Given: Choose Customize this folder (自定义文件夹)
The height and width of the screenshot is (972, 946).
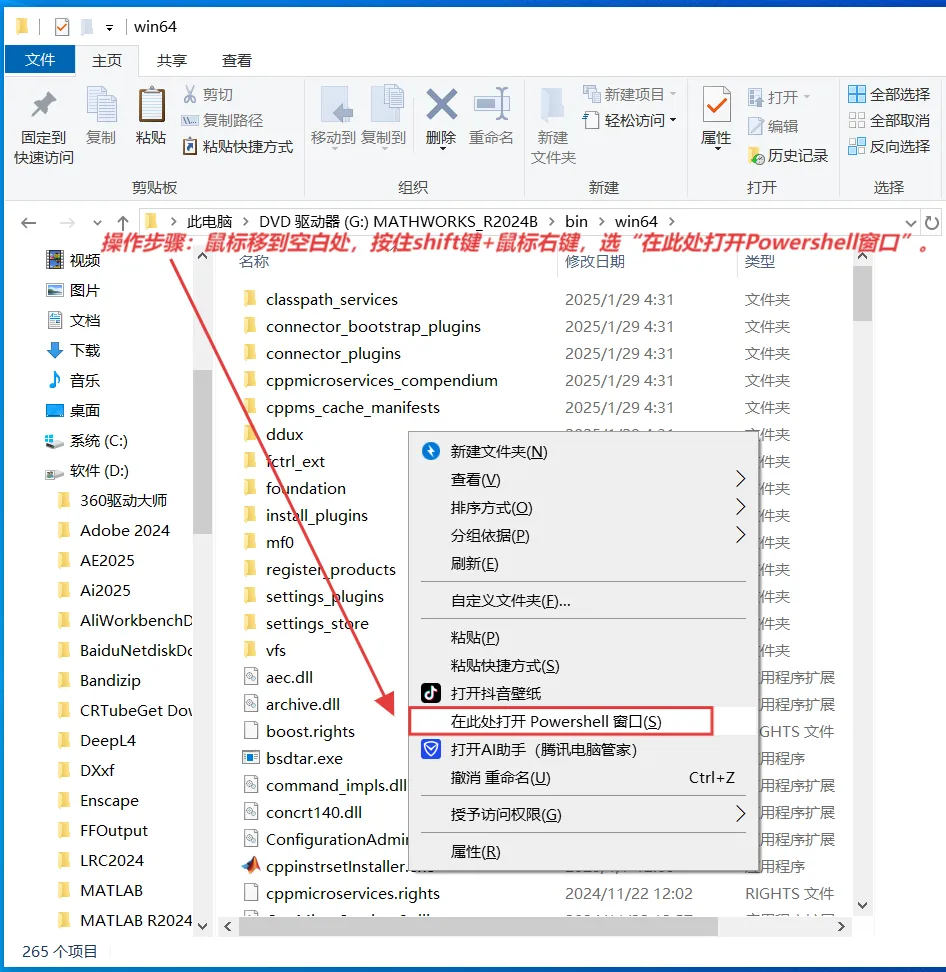Looking at the screenshot, I should coord(583,601).
